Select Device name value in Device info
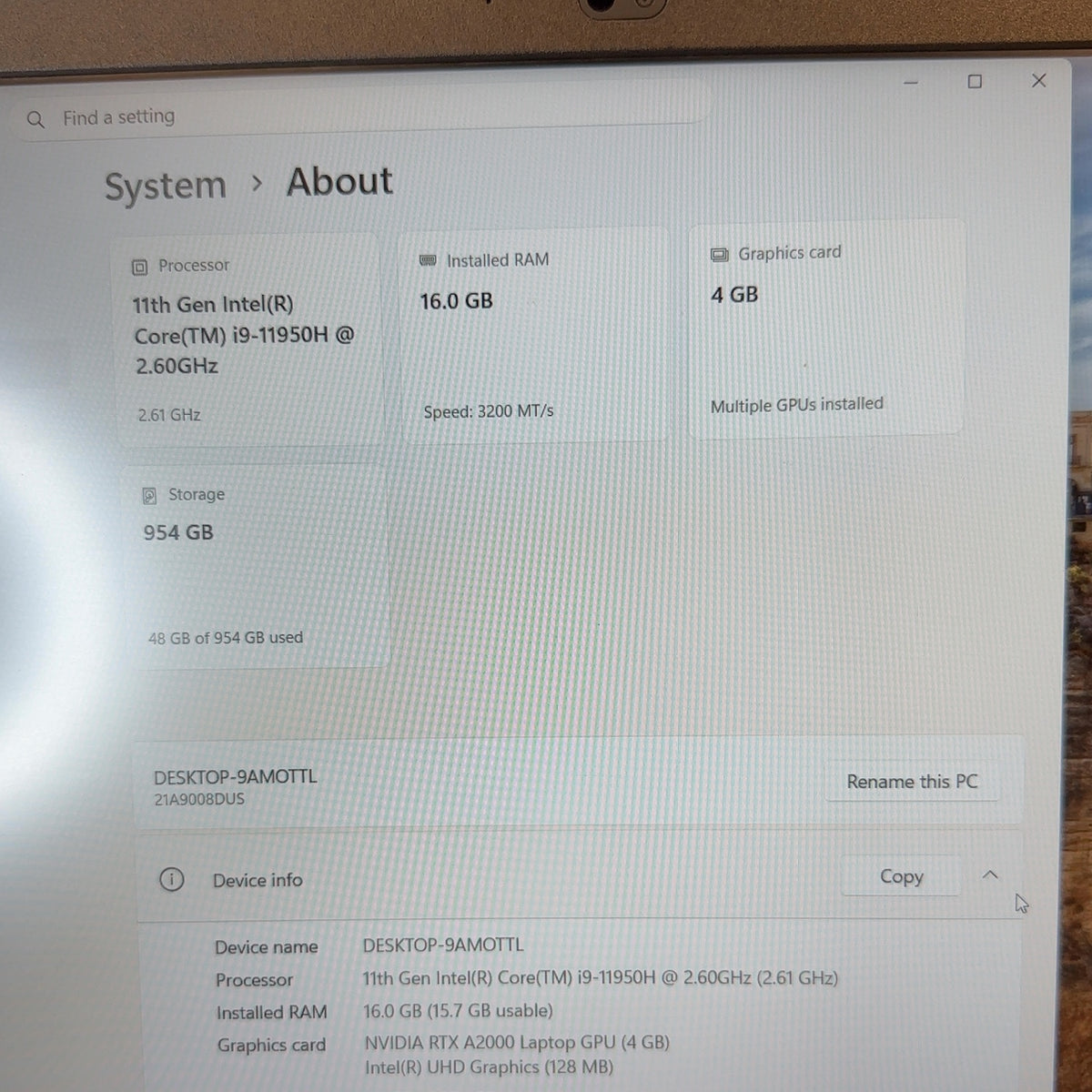 tap(443, 945)
